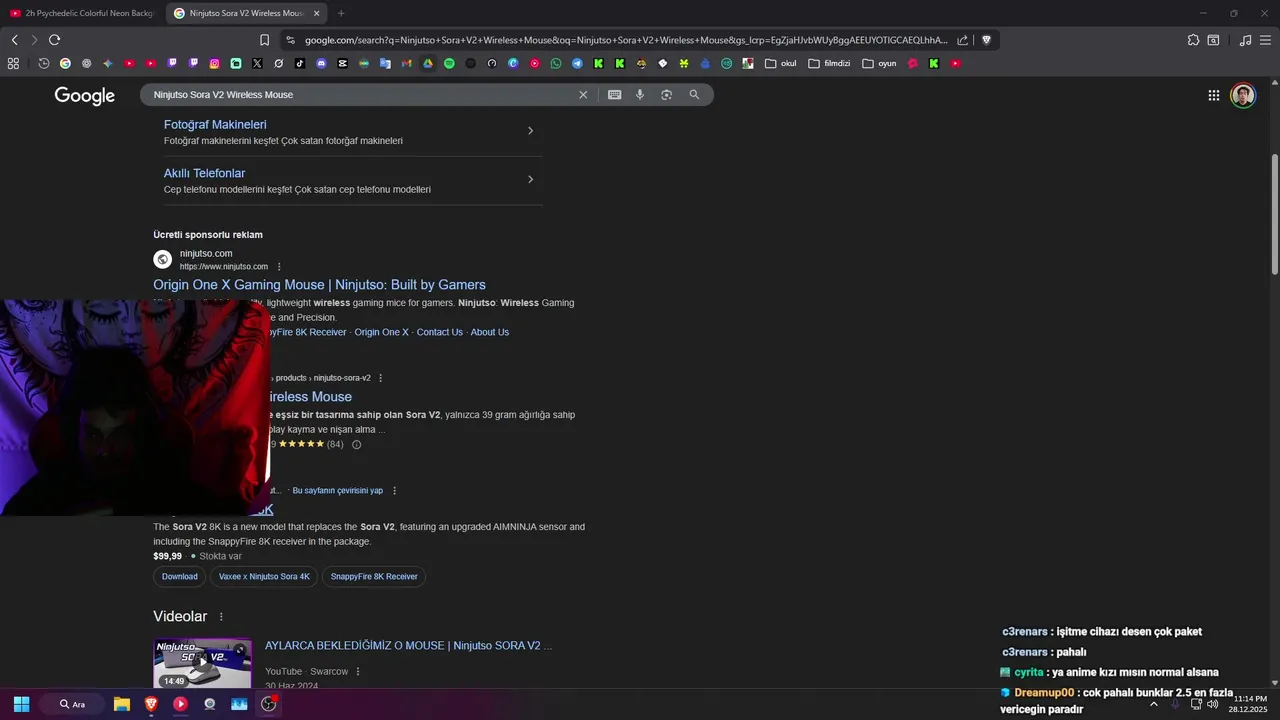Reload the page with the refresh icon
This screenshot has height=720, width=1280.
tap(54, 40)
